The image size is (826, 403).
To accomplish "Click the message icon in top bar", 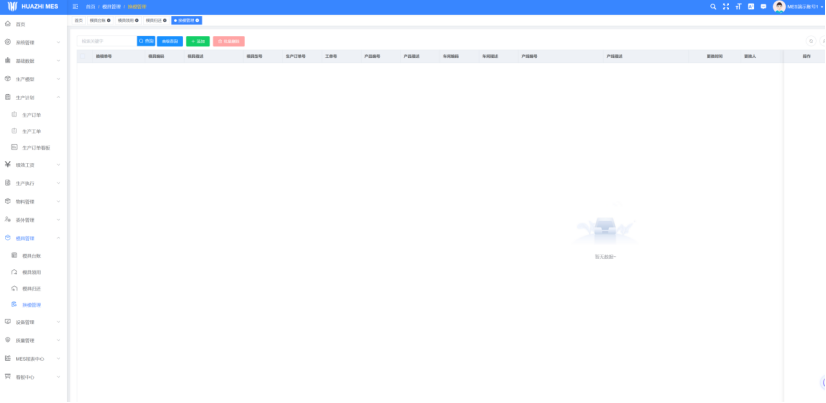I will pyautogui.click(x=763, y=6).
